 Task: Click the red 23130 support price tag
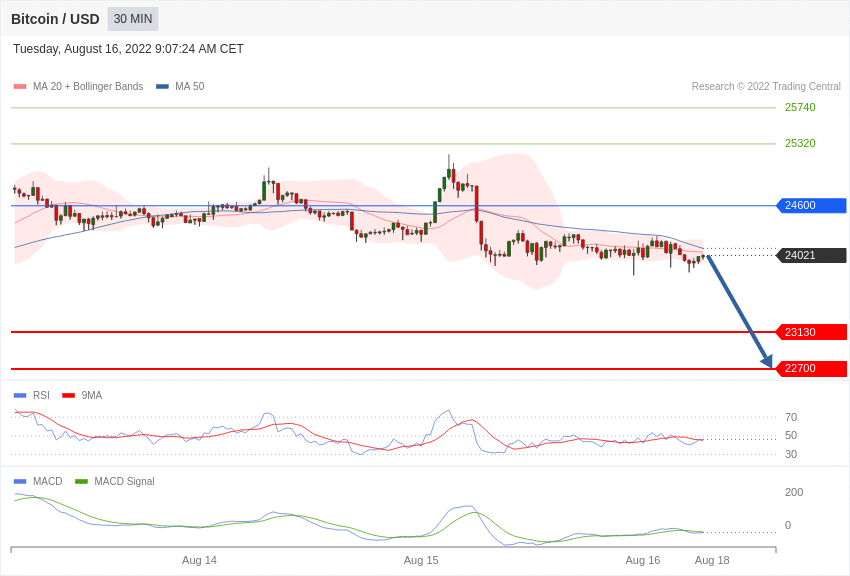[x=811, y=332]
